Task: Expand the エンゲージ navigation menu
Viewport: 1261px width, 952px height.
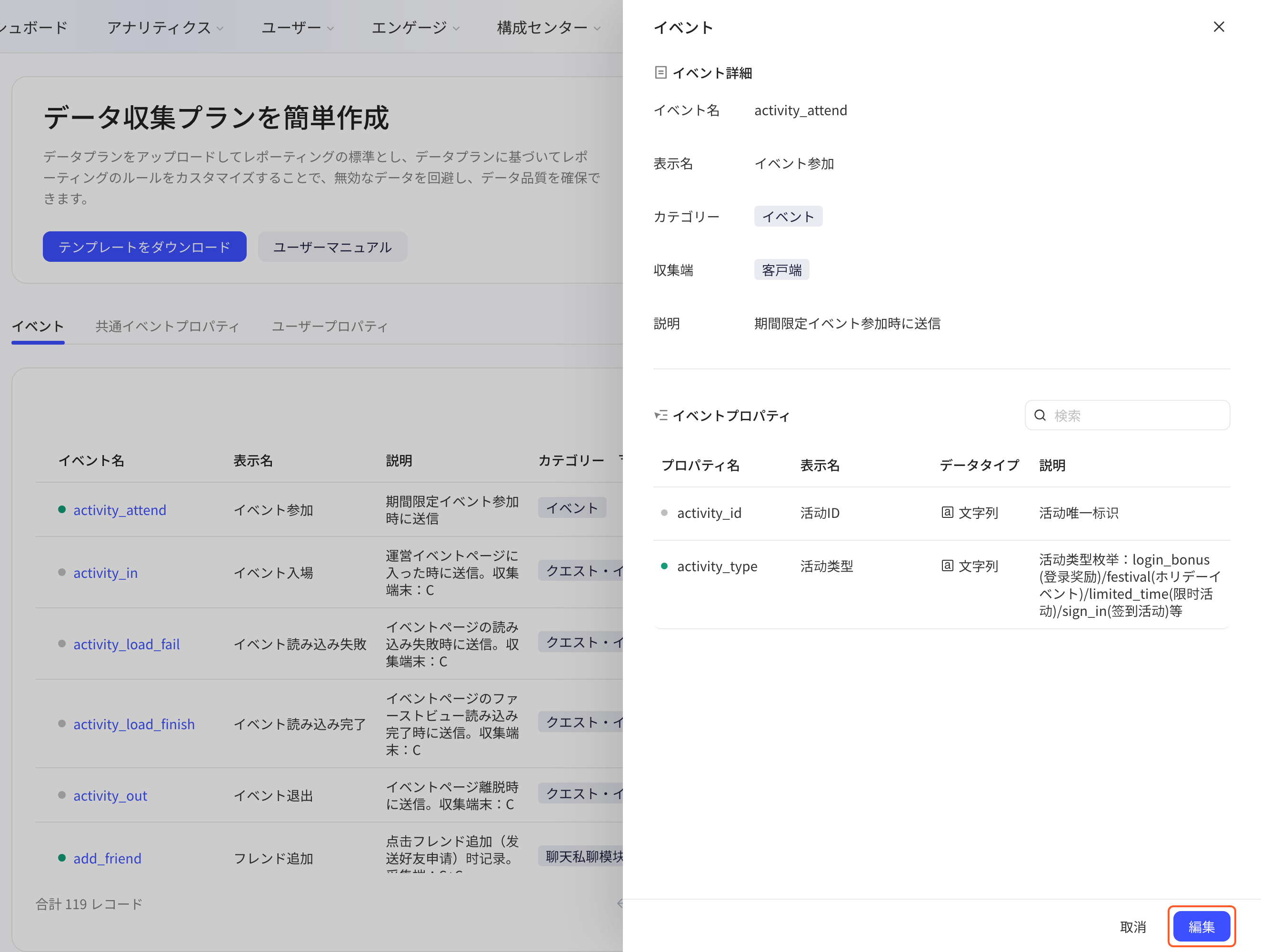Action: coord(416,27)
